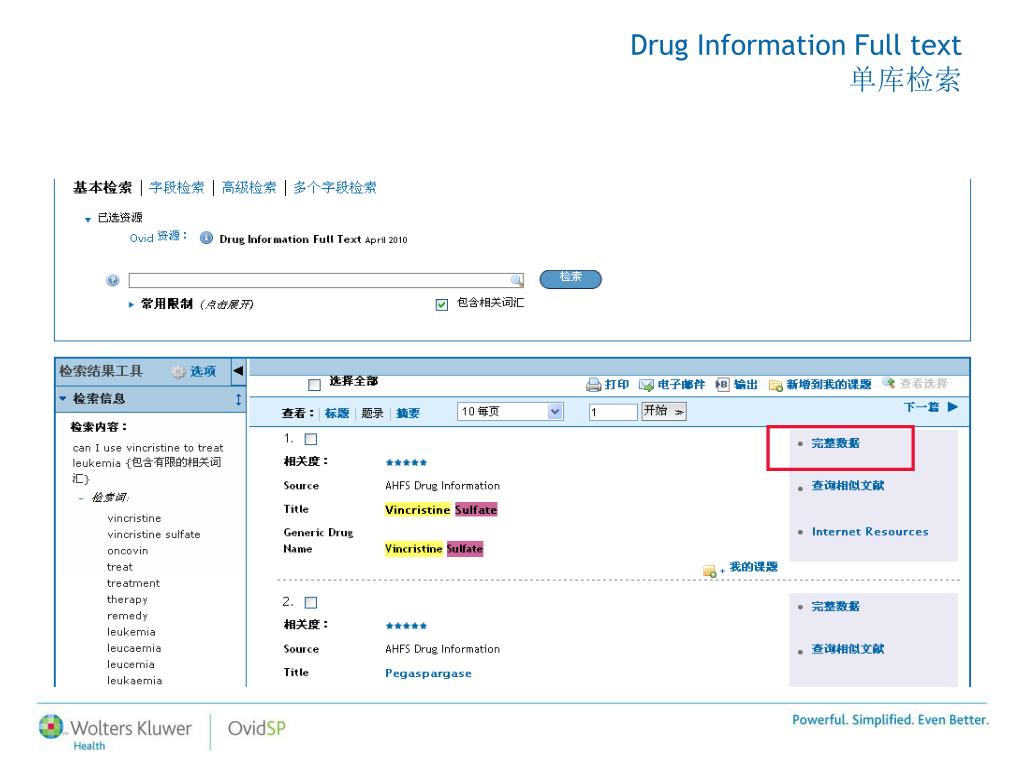
Task: Click the 下一篇 next arrow icon
Action: [953, 407]
